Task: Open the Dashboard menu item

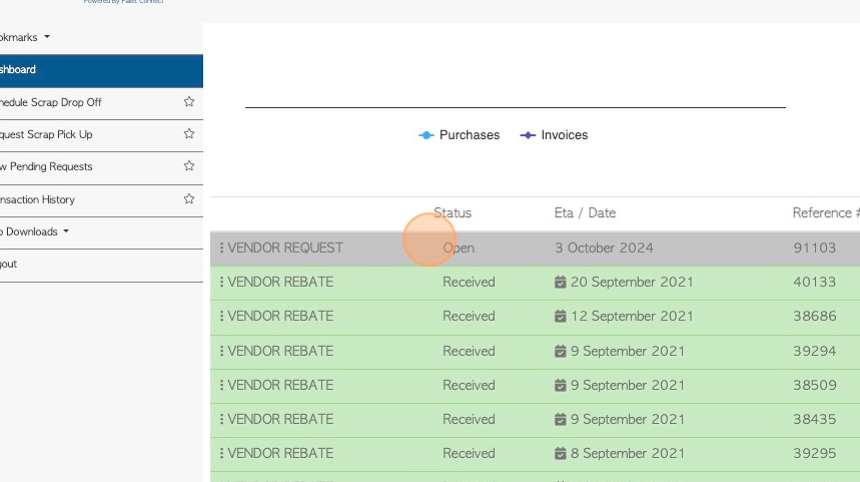Action: pos(101,70)
